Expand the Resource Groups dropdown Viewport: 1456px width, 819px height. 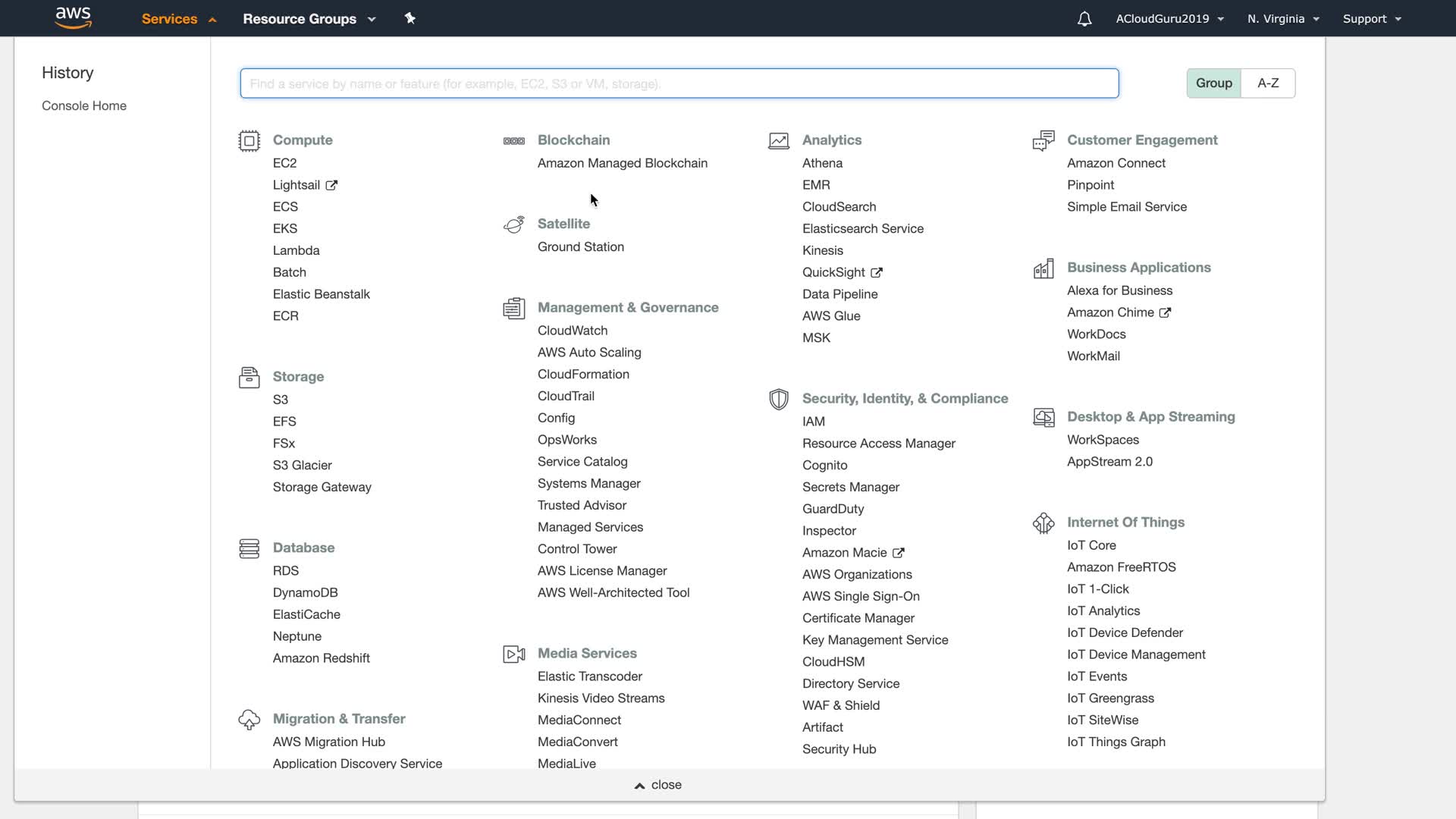pyautogui.click(x=309, y=19)
